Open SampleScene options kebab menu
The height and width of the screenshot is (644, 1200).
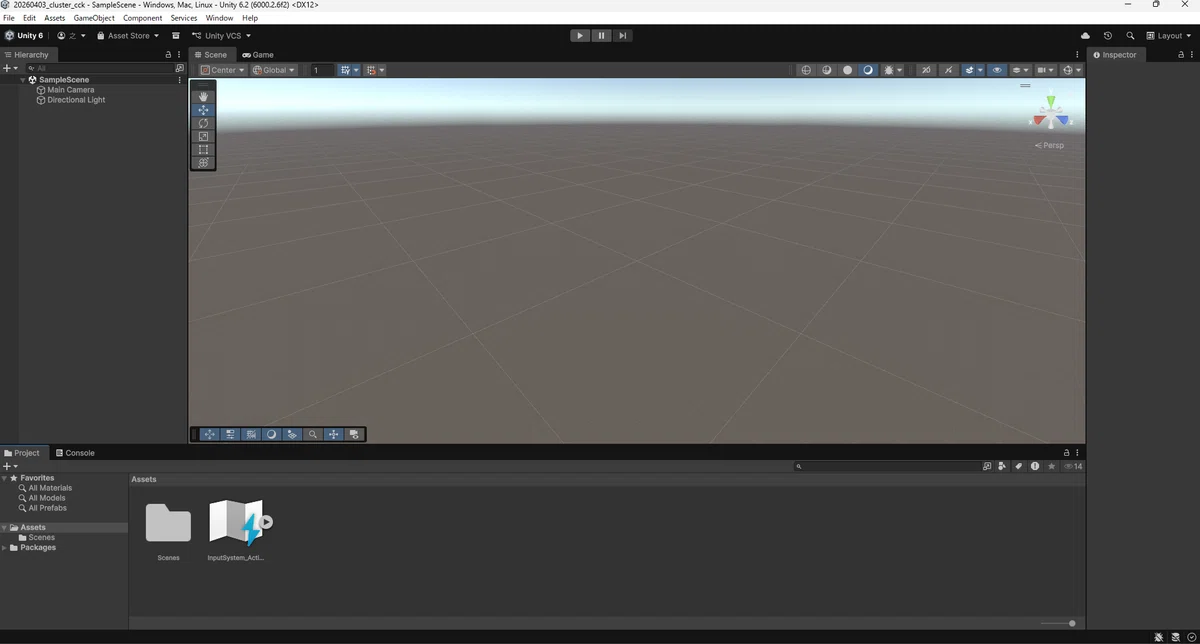(180, 80)
